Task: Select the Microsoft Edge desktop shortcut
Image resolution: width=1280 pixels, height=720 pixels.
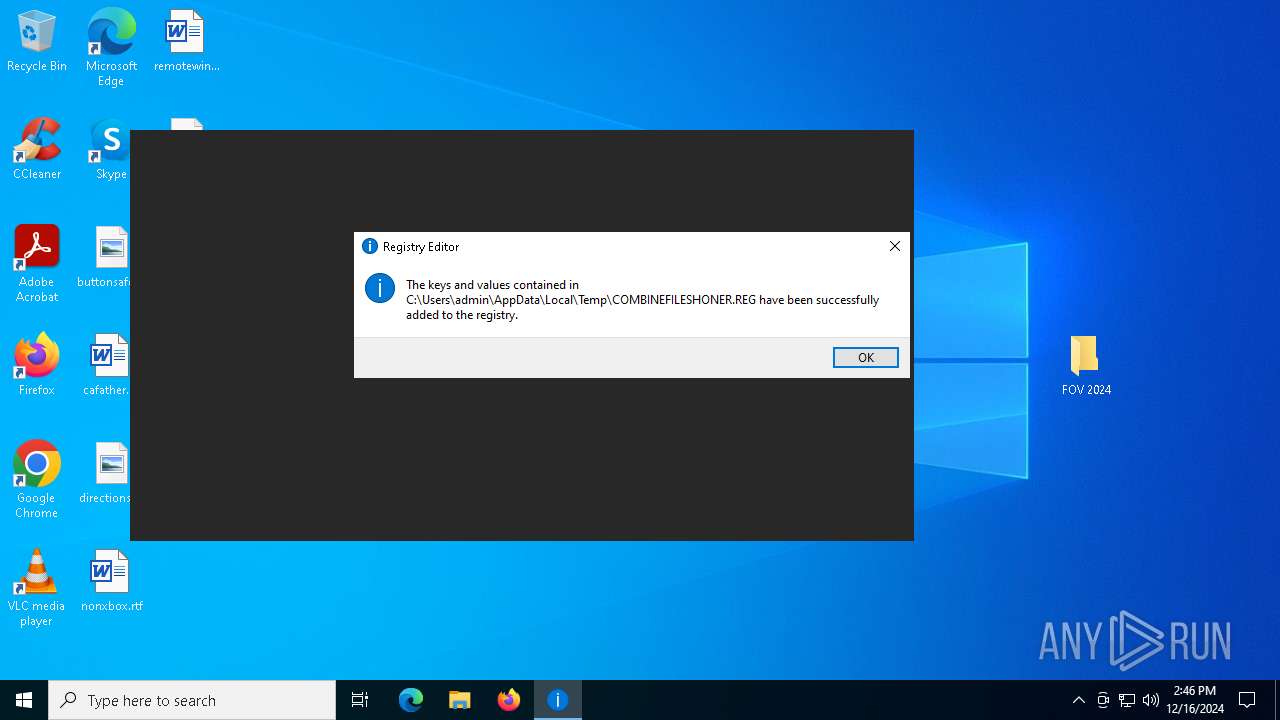Action: click(x=111, y=47)
